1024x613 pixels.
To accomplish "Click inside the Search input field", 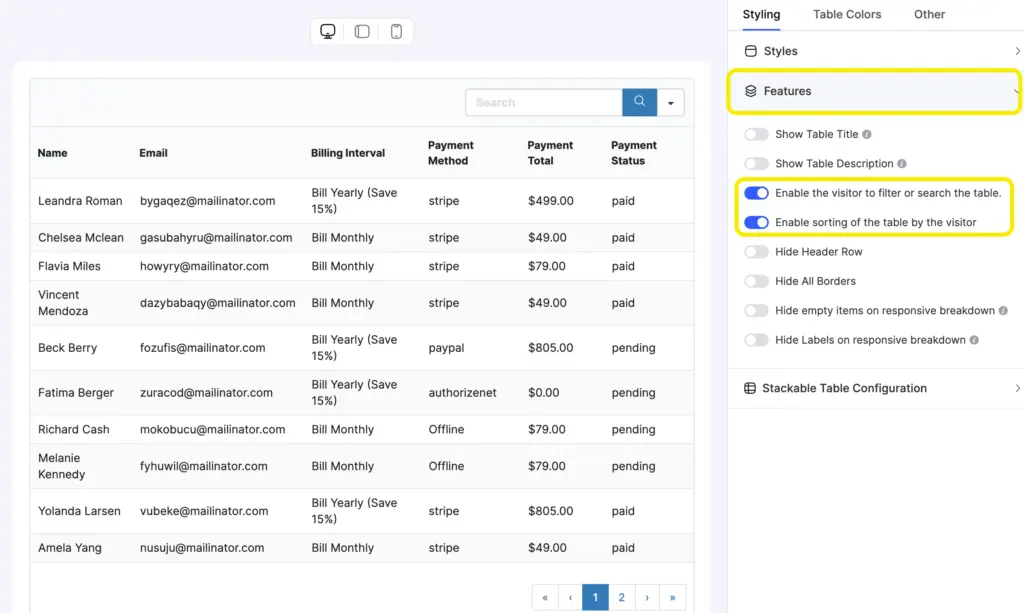I will [545, 102].
